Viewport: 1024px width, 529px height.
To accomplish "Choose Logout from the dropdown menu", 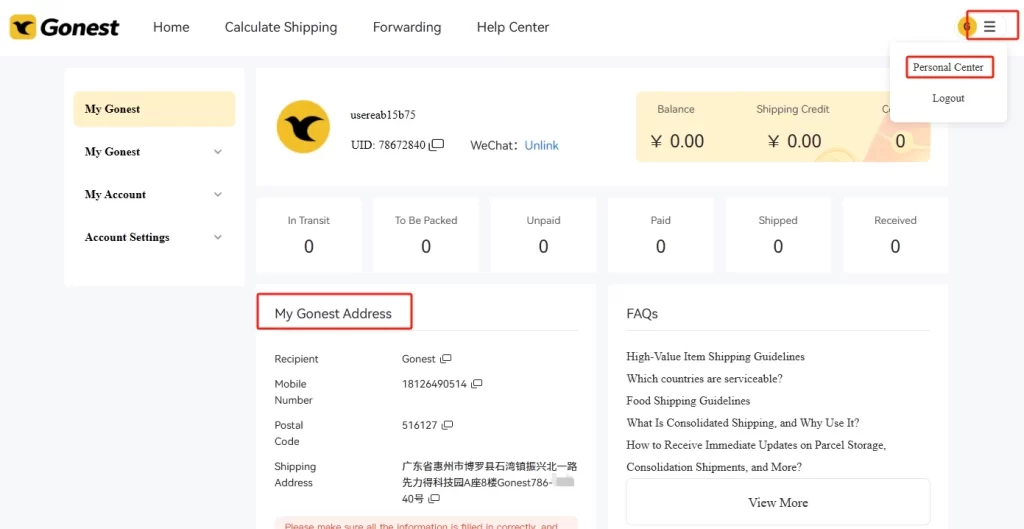I will [x=948, y=98].
